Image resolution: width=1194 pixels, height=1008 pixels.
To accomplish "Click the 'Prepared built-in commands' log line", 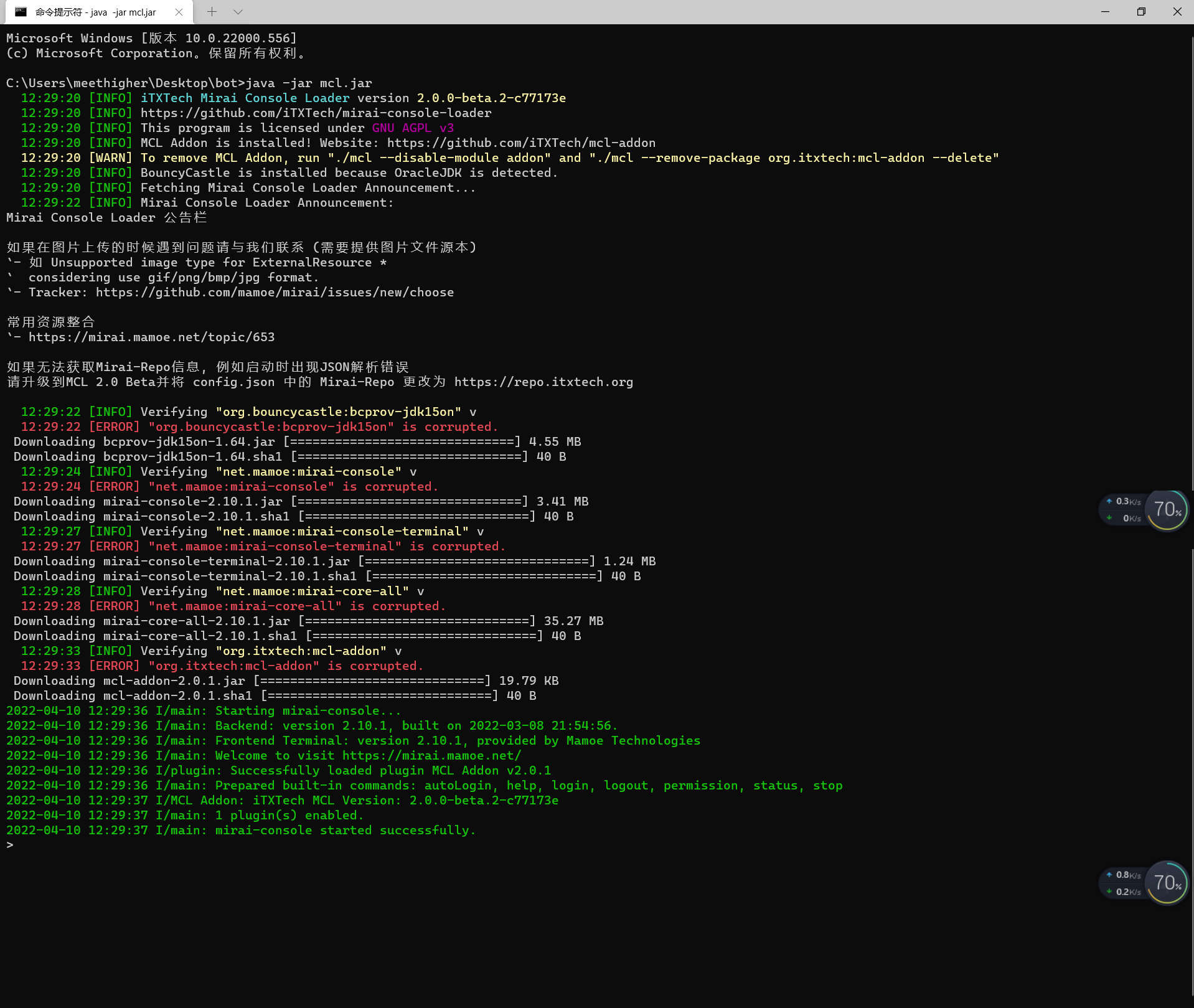I will [x=424, y=785].
